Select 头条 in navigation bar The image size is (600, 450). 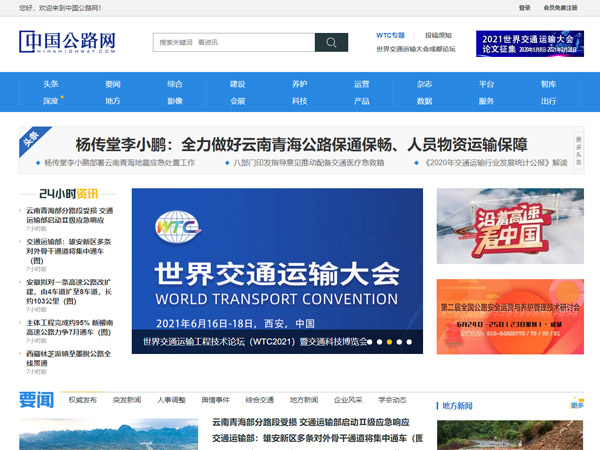(51, 84)
